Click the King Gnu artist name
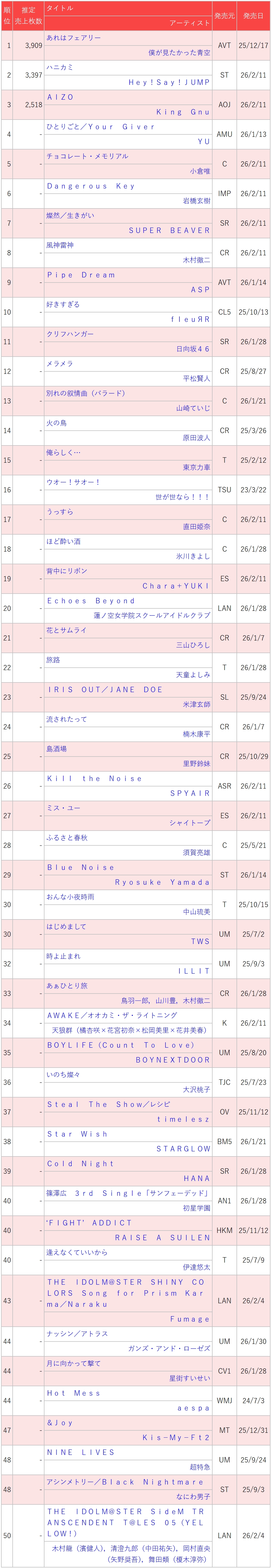This screenshot has width=271, height=1568. (x=183, y=112)
